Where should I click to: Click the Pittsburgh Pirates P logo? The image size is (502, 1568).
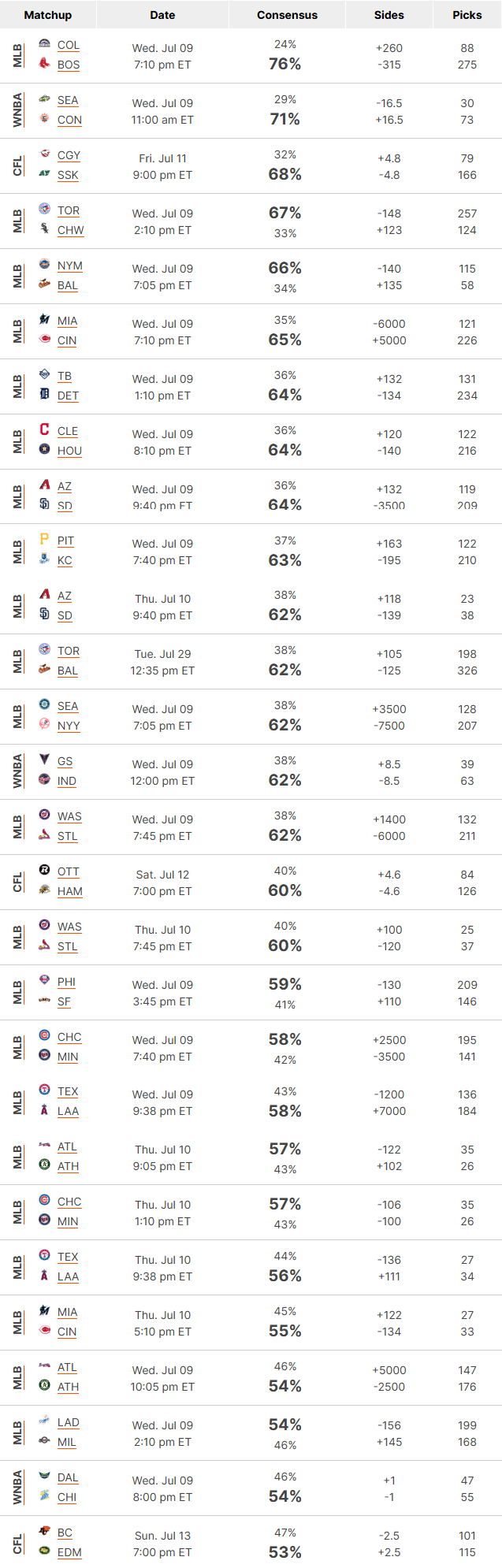pos(45,540)
